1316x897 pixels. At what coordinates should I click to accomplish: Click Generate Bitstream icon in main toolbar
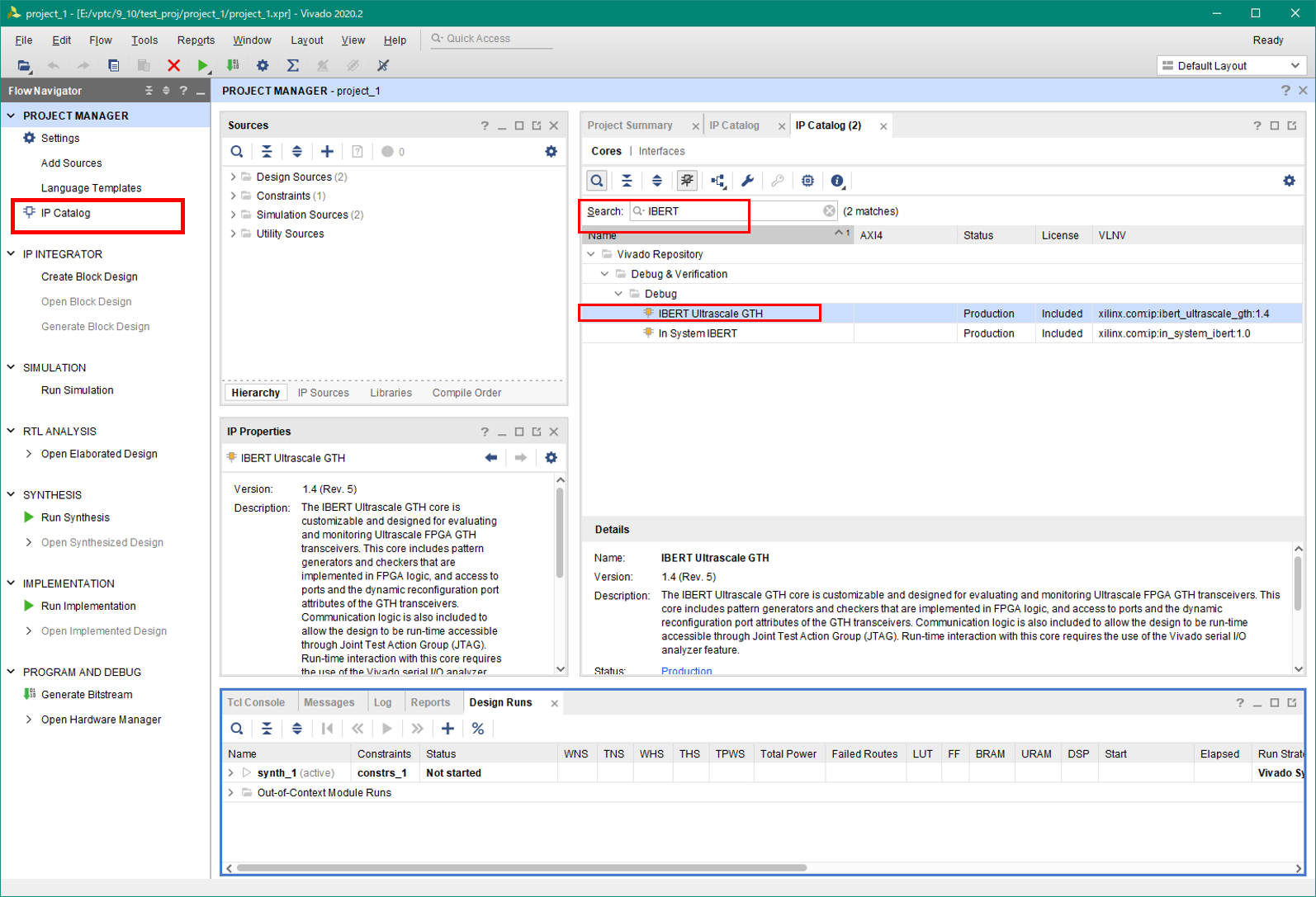coord(233,65)
